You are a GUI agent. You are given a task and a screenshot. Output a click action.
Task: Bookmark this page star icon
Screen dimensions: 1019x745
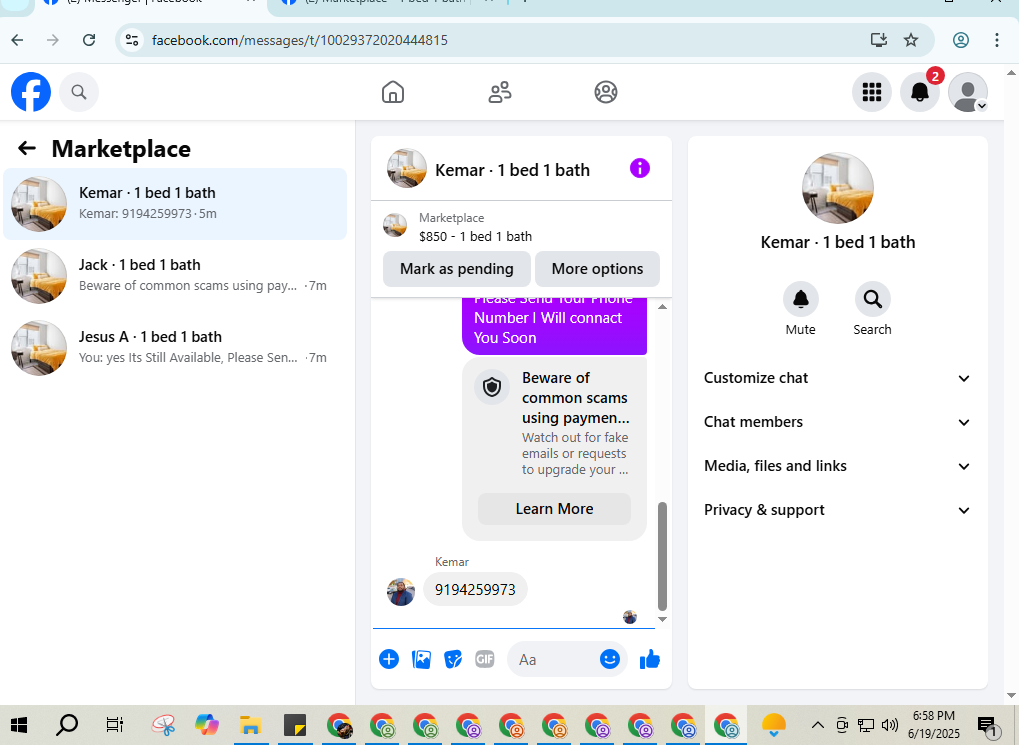point(911,40)
